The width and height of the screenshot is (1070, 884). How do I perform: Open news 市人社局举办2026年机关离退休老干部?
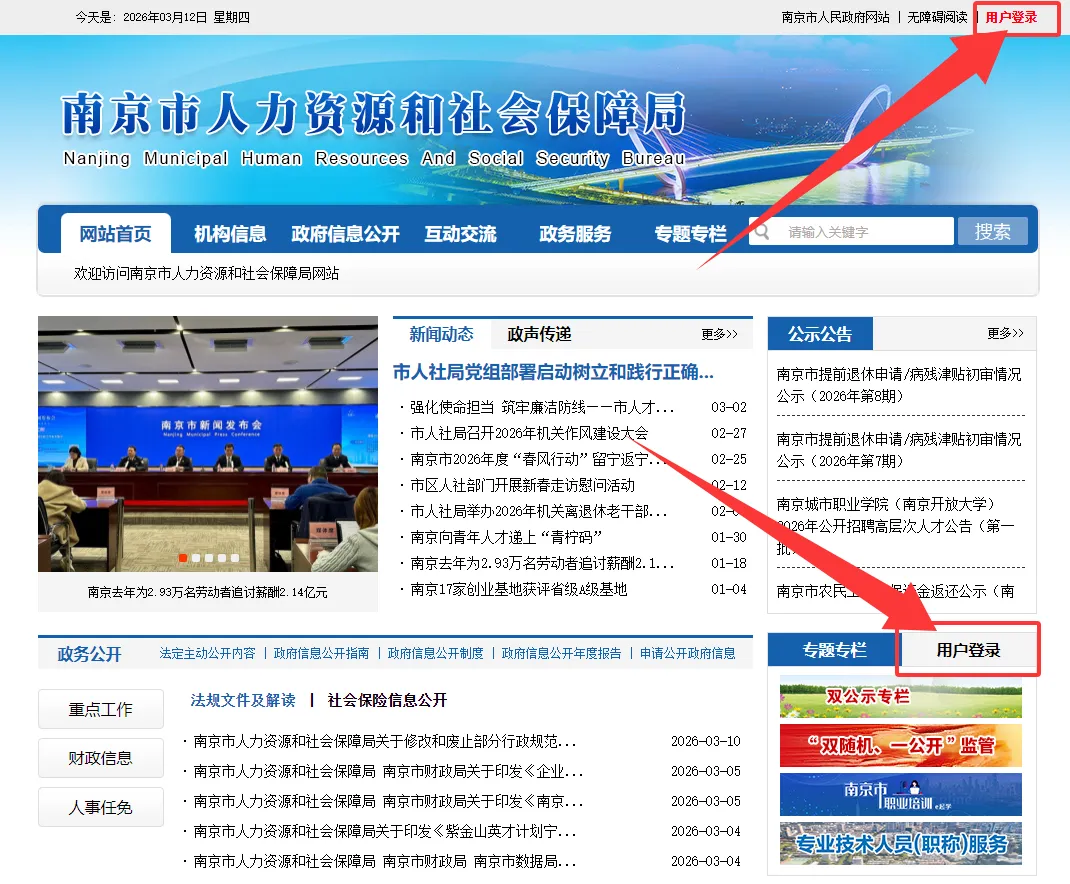[x=538, y=511]
